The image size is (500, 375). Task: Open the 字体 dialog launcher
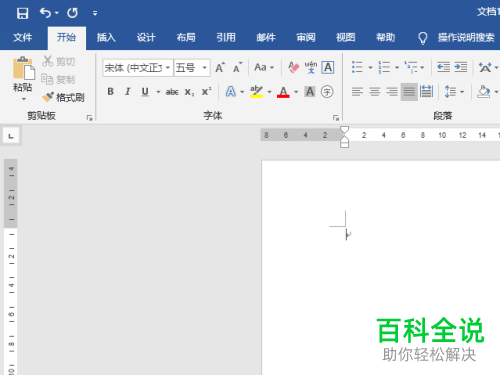click(336, 118)
